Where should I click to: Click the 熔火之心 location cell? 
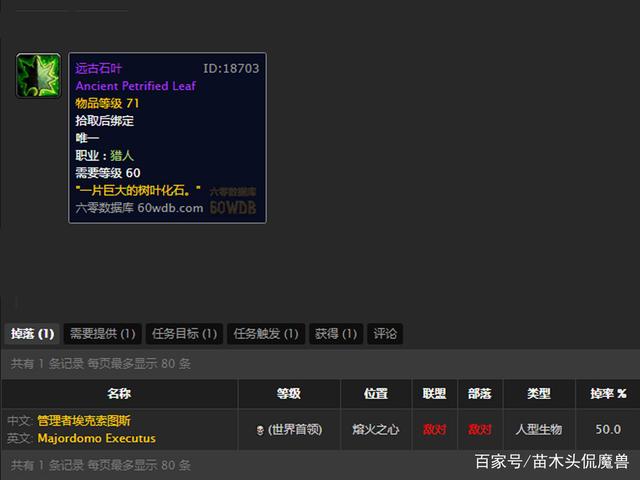tap(376, 430)
